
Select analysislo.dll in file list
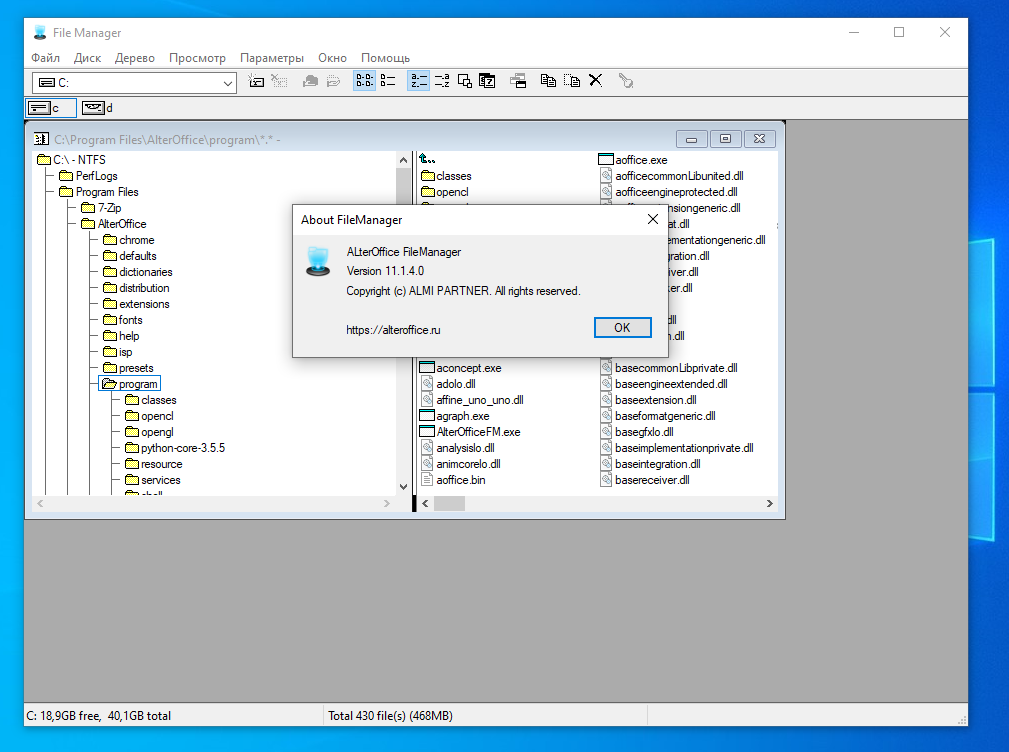coord(458,448)
